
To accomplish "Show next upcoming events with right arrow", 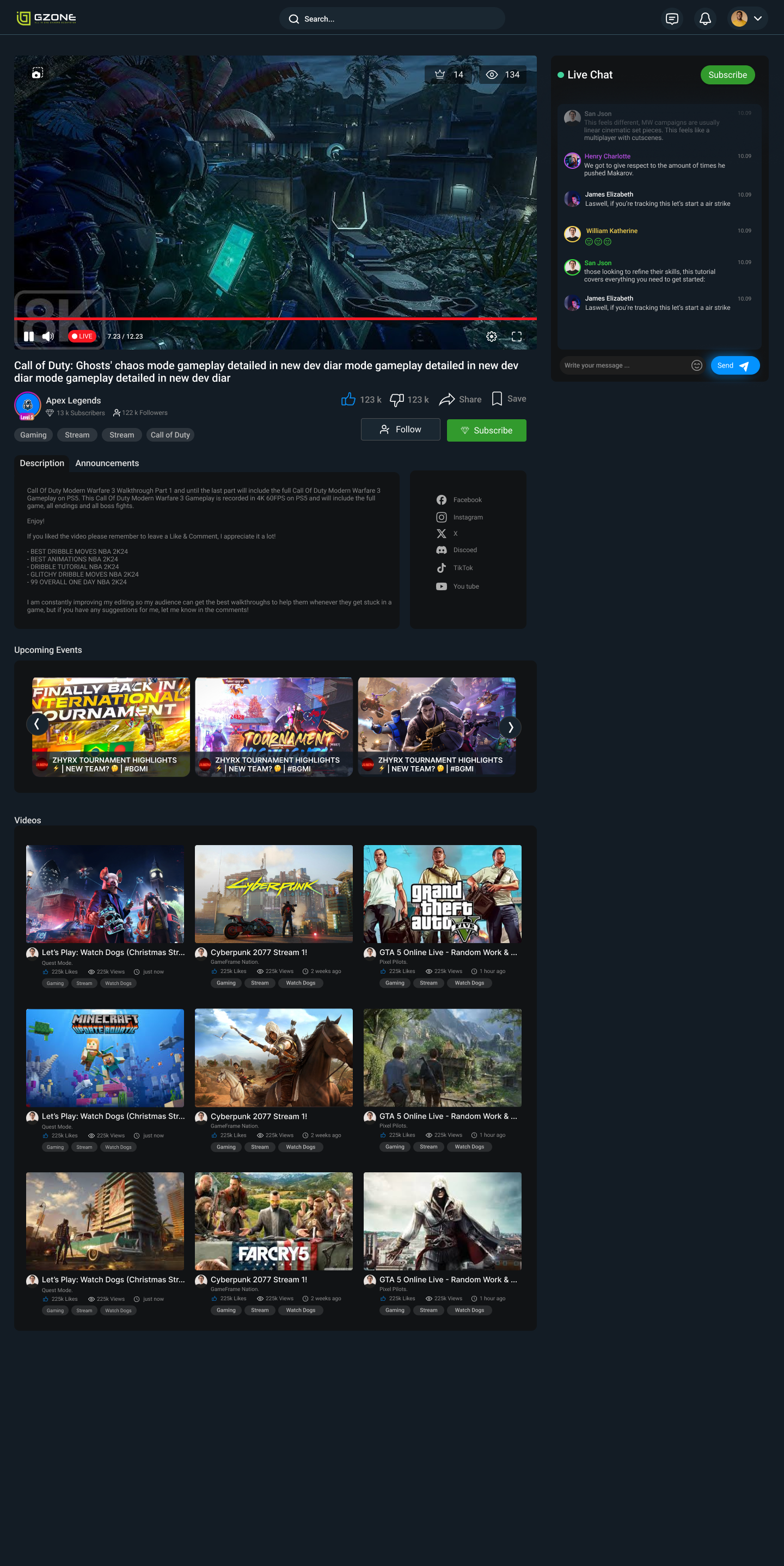I will pos(511,727).
